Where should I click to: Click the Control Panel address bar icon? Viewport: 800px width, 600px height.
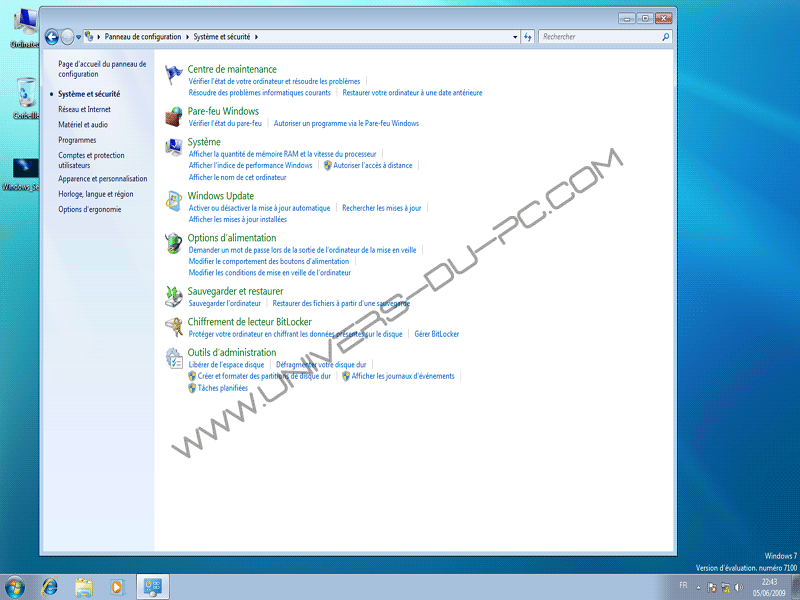point(89,36)
